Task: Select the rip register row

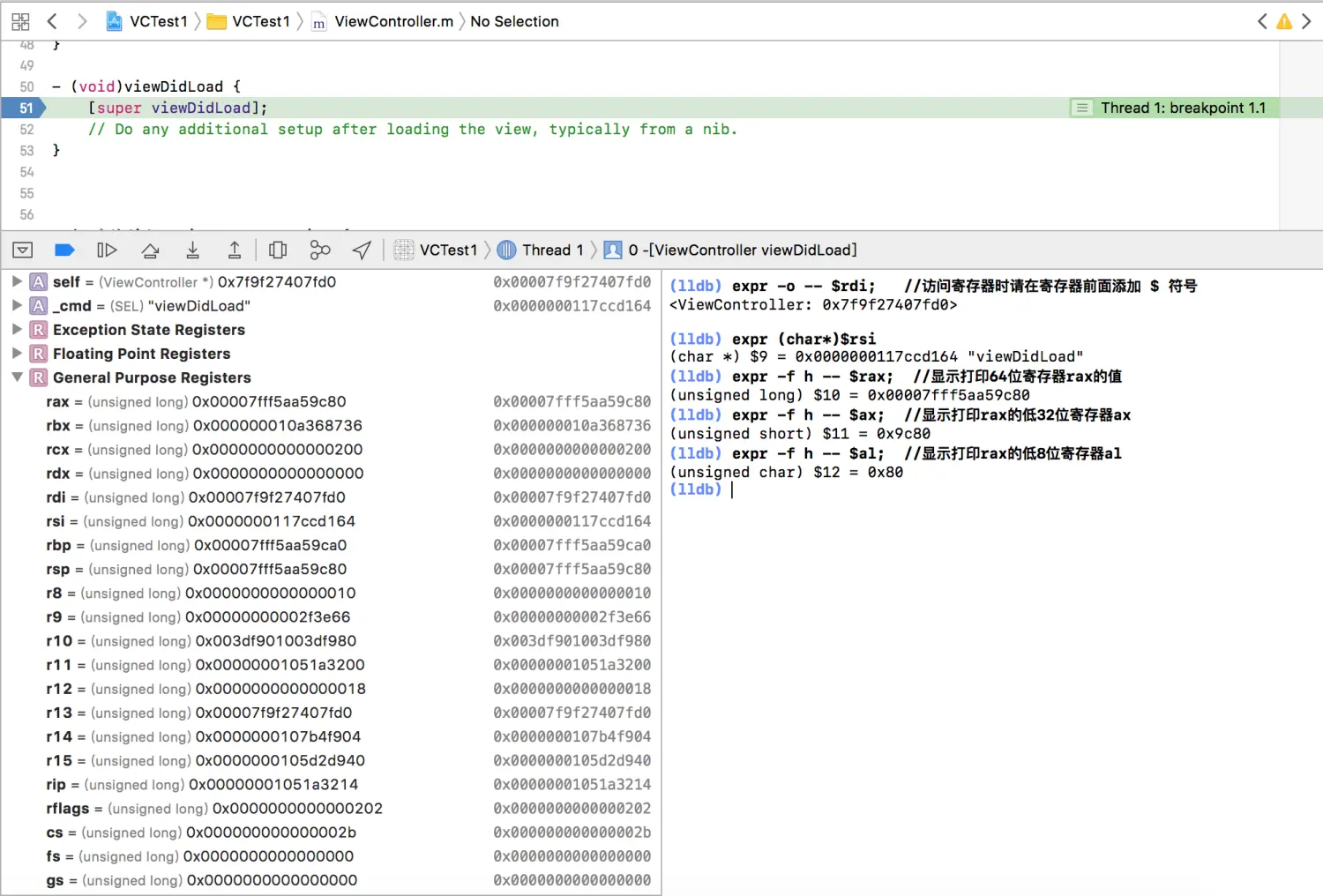Action: click(331, 785)
